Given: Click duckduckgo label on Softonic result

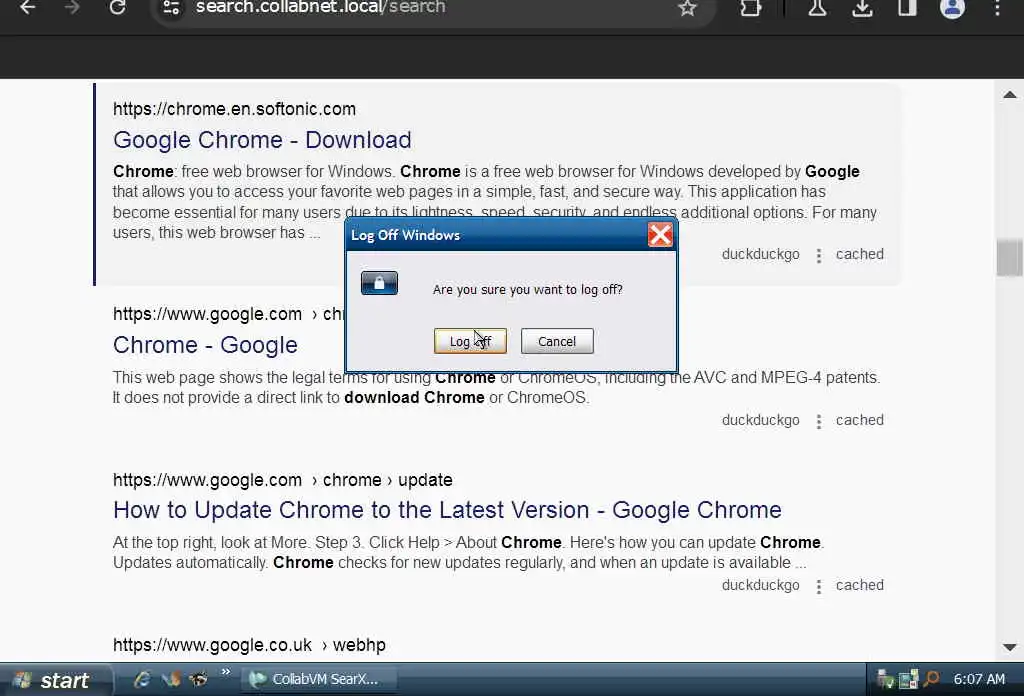Looking at the screenshot, I should (760, 254).
